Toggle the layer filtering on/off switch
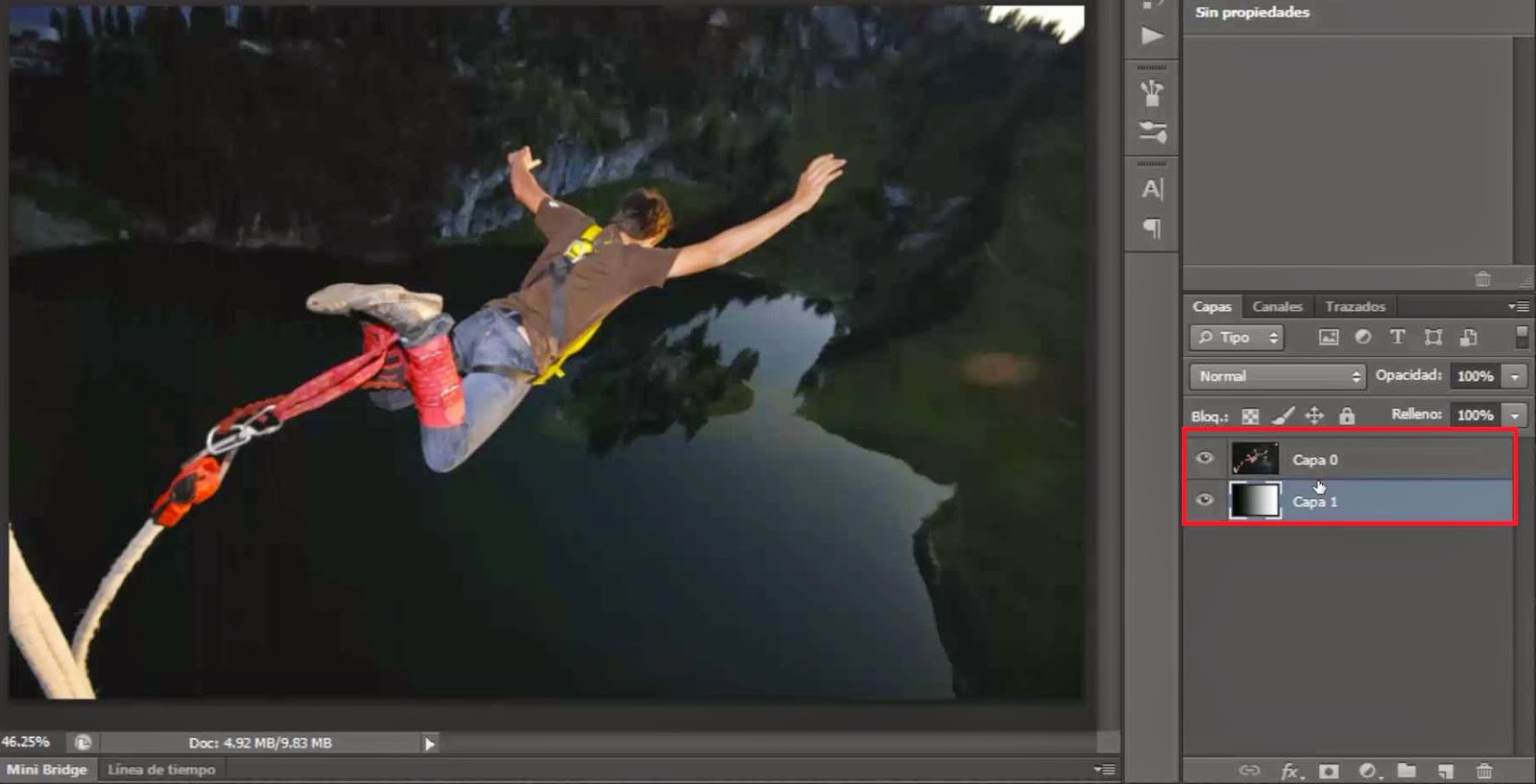The height and width of the screenshot is (784, 1536). coord(1522,337)
